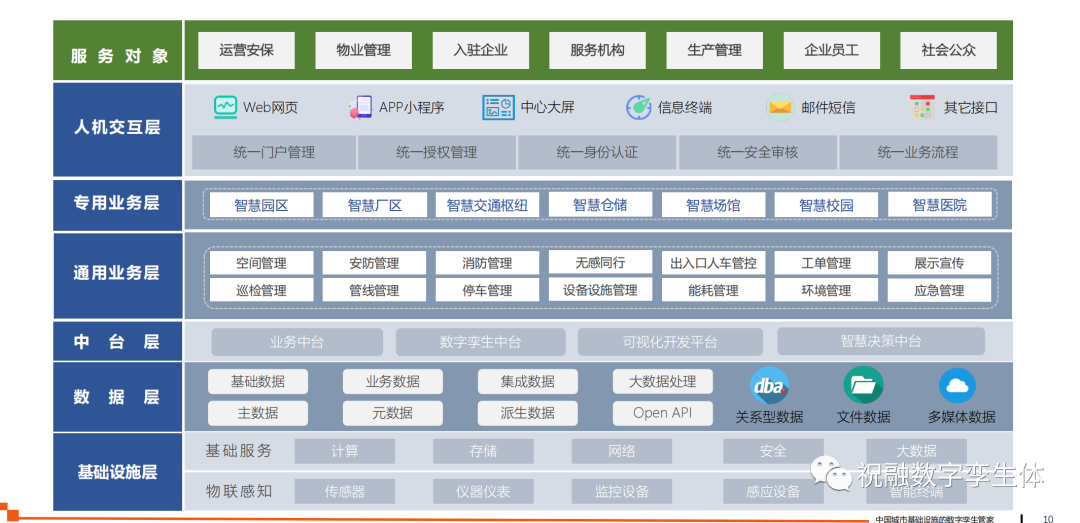Click the blue 多媒体数据 cloud icon

(x=957, y=386)
